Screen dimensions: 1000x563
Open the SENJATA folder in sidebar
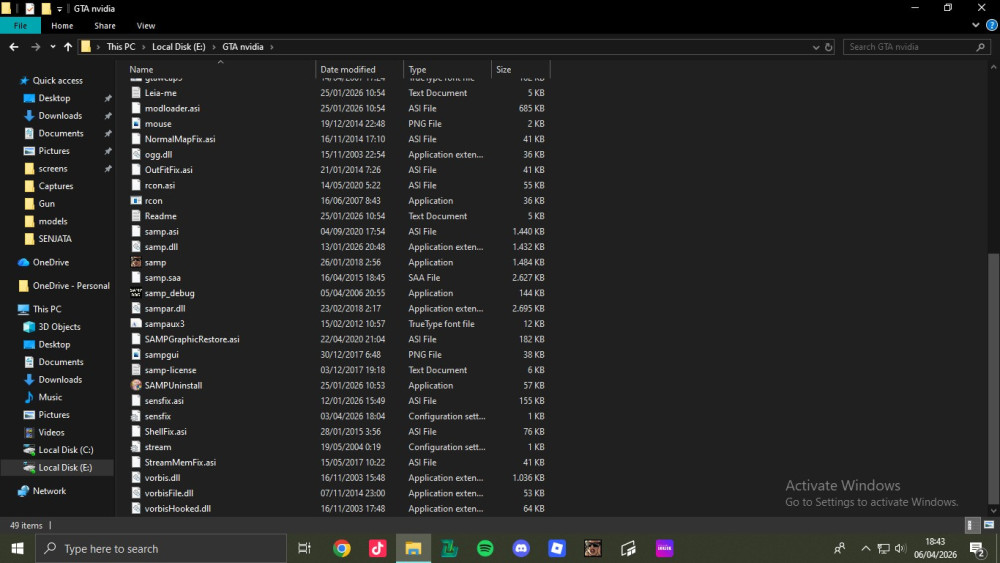(55, 238)
